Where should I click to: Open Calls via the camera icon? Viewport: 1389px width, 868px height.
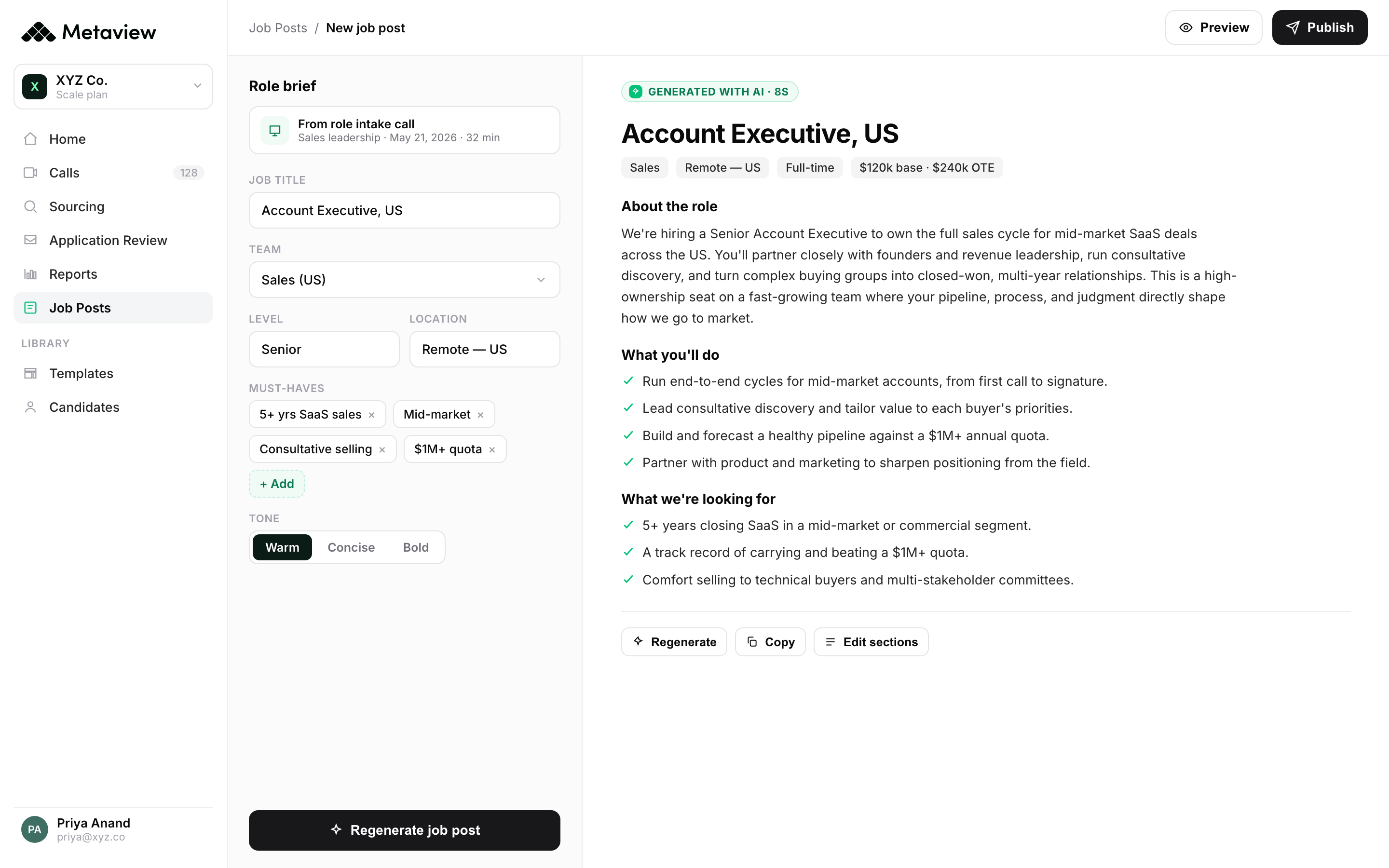click(30, 173)
